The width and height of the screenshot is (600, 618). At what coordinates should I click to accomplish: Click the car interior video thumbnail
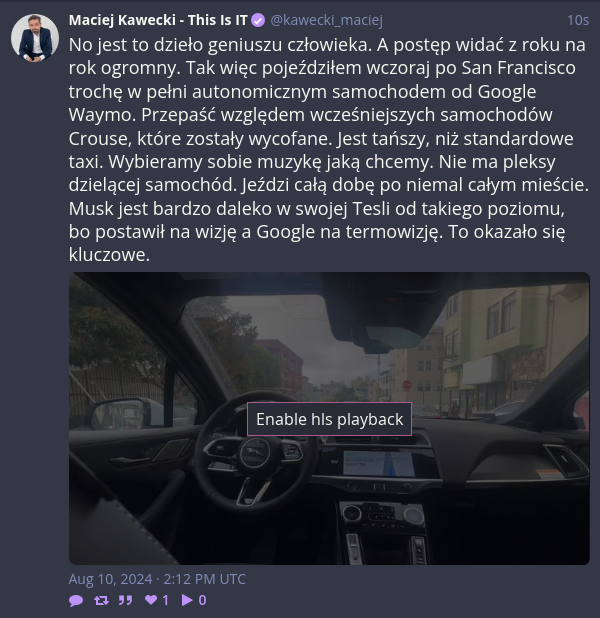coord(329,418)
